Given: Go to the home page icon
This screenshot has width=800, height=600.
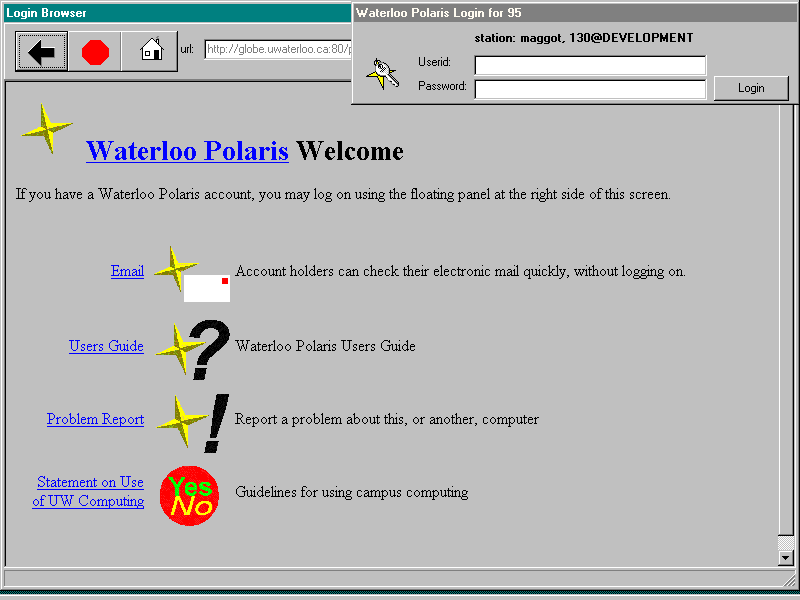Looking at the screenshot, I should (151, 51).
